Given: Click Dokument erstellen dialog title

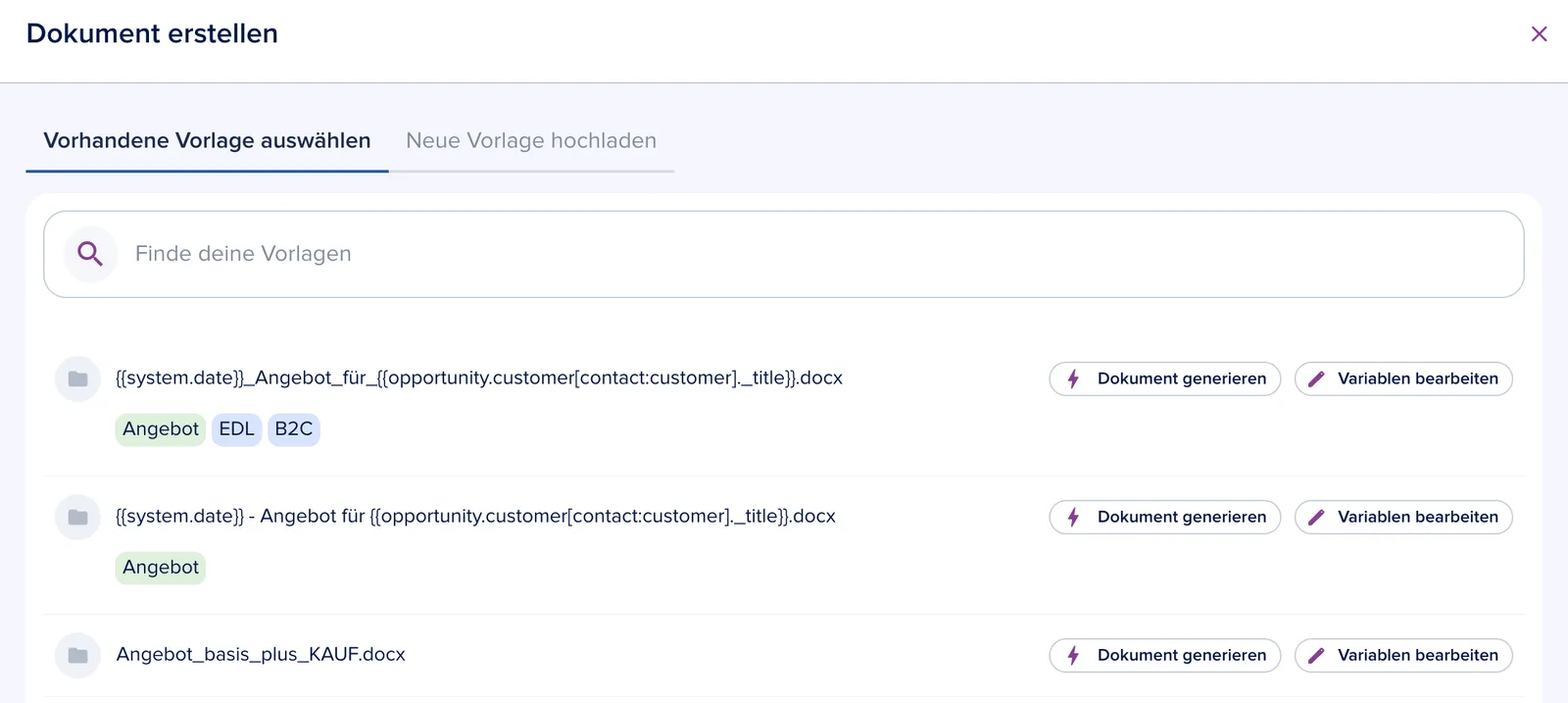Looking at the screenshot, I should 152,33.
